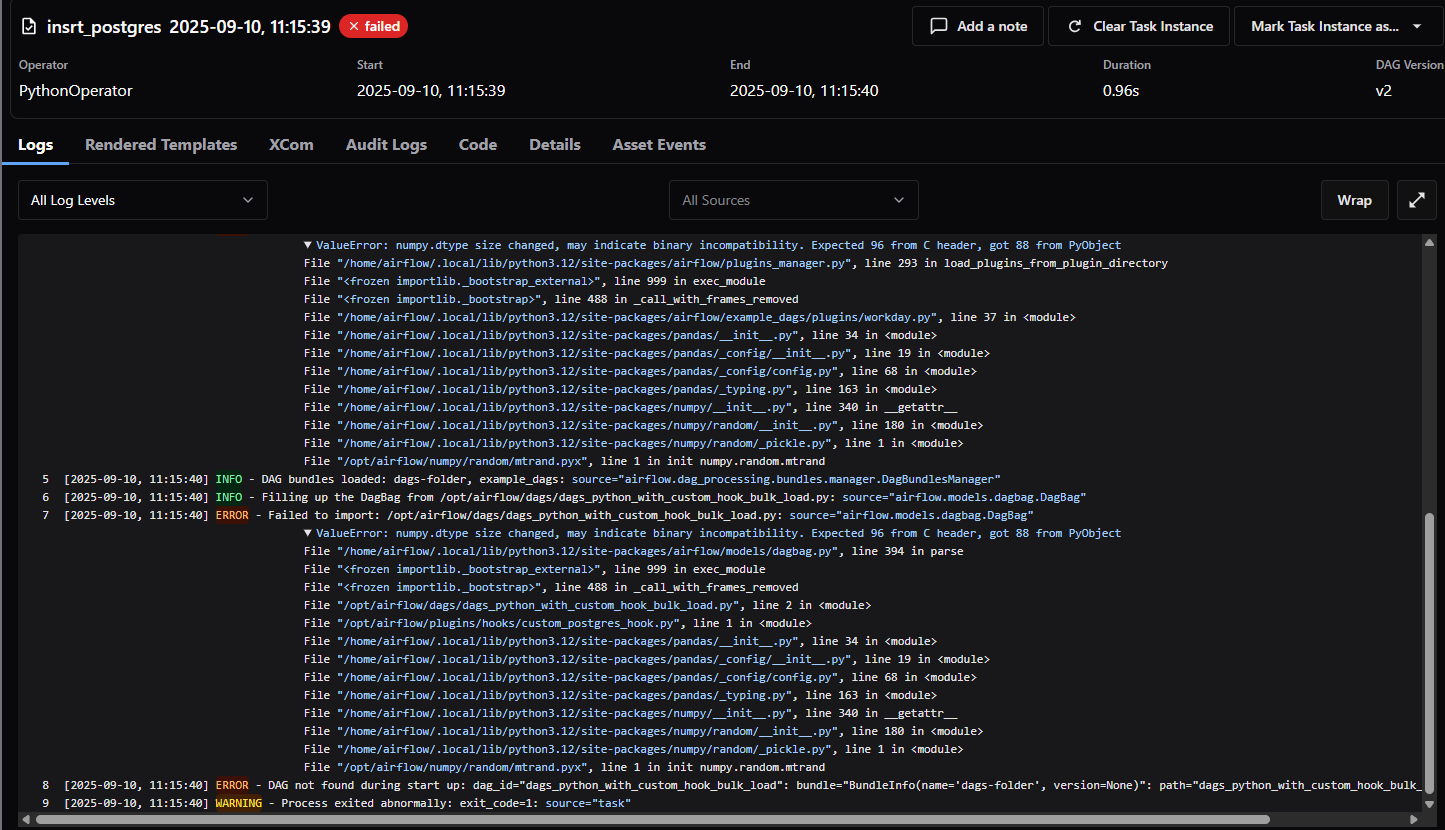
Task: Click the Add a note button
Action: coord(978,26)
